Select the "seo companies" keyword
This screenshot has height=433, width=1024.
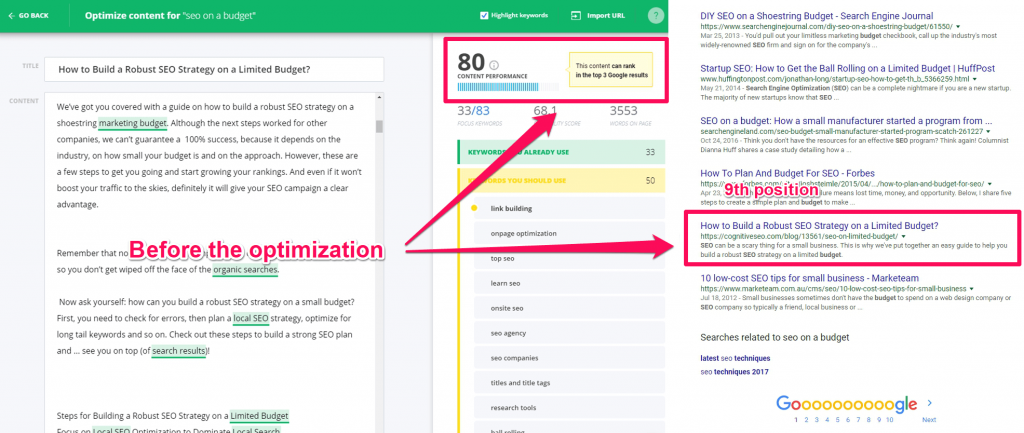point(569,358)
